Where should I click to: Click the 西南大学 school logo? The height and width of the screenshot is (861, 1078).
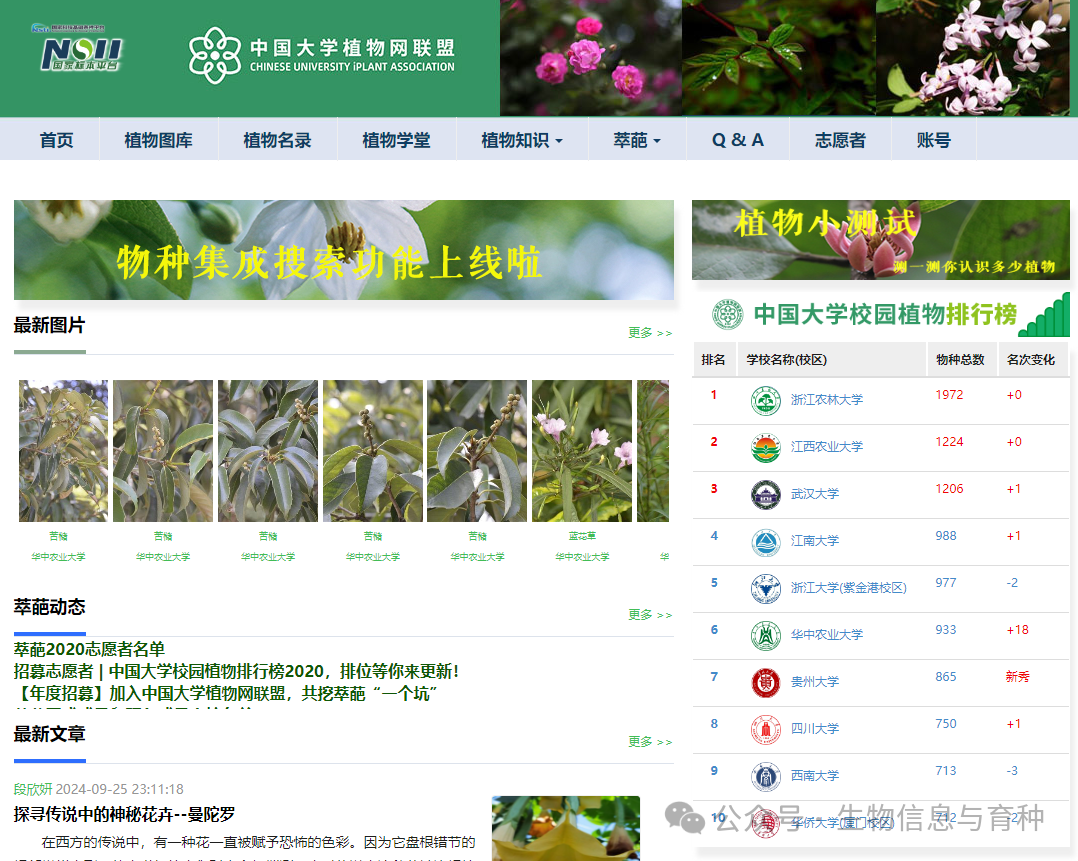coord(765,776)
